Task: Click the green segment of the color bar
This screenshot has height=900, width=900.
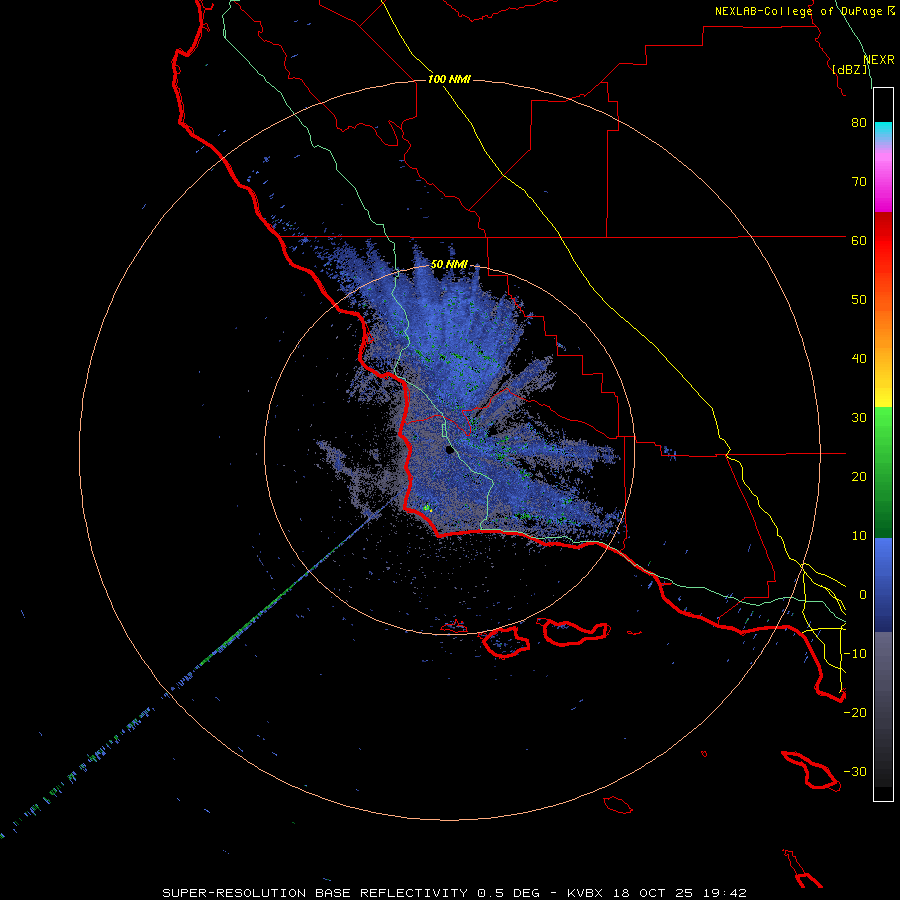Action: click(883, 472)
